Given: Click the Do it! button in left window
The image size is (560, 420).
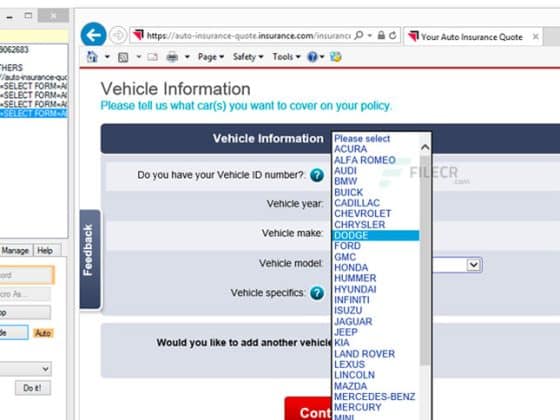Looking at the screenshot, I should click(32, 388).
